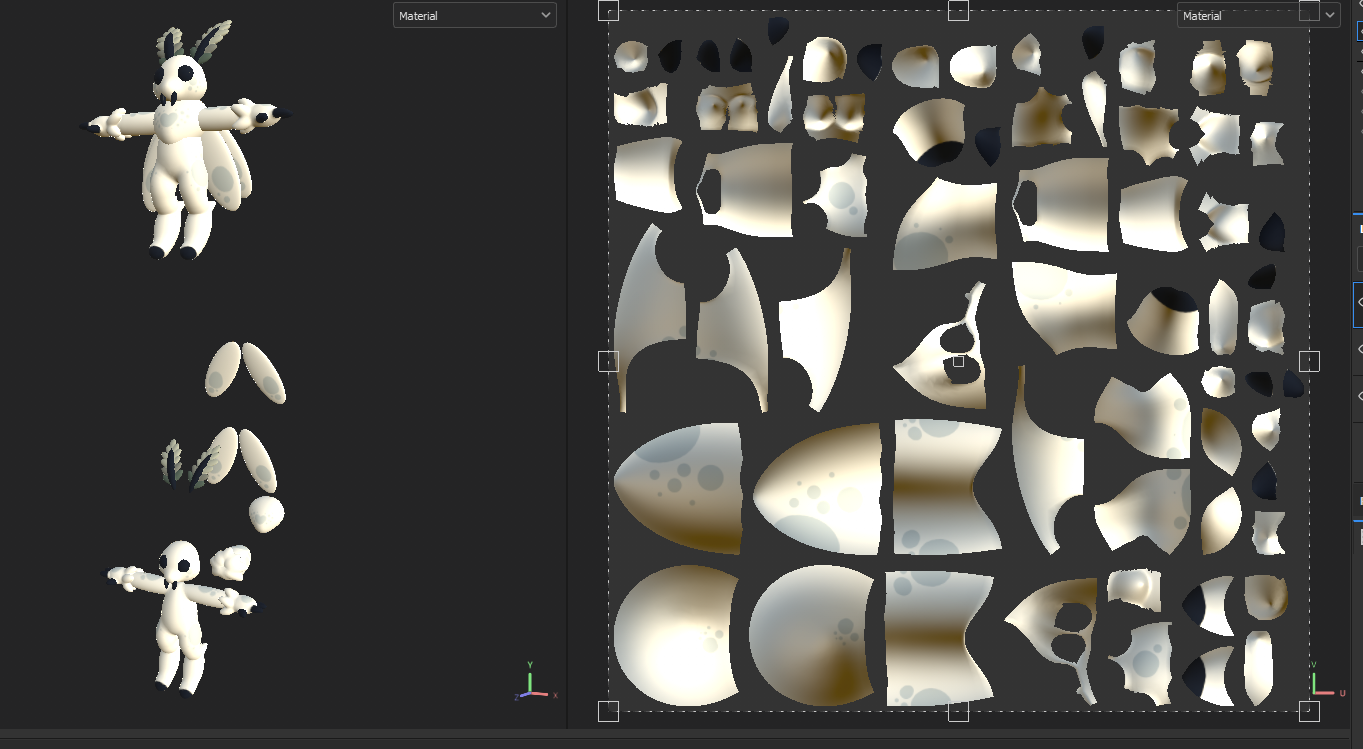The image size is (1363, 749).
Task: Click the winged moth character with antennae
Action: [185, 140]
